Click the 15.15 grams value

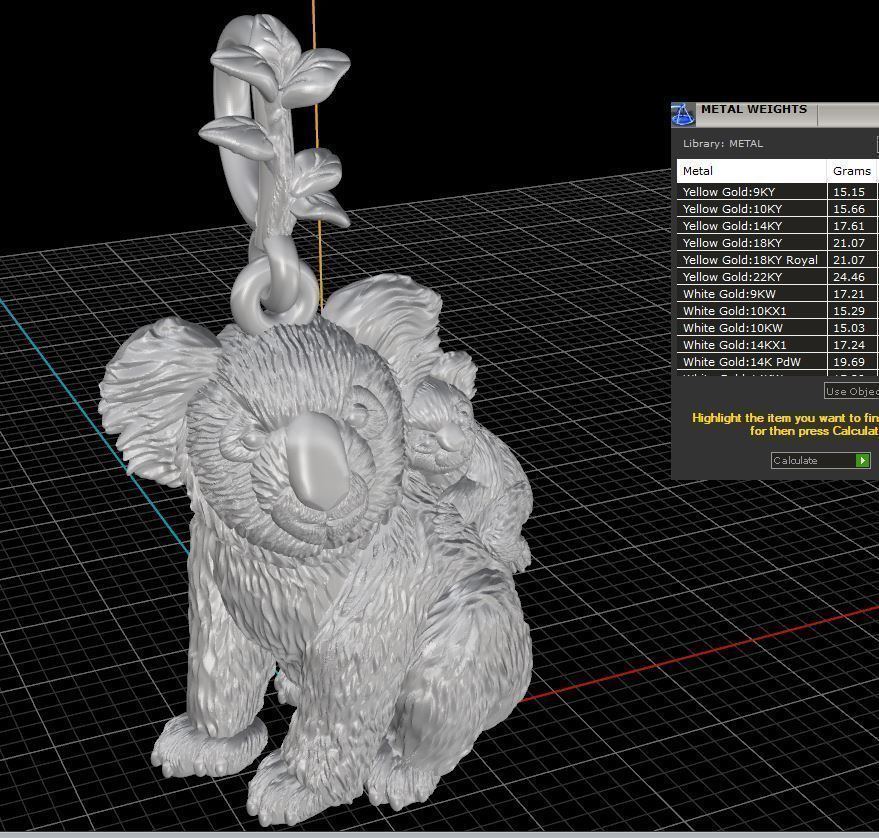(849, 192)
